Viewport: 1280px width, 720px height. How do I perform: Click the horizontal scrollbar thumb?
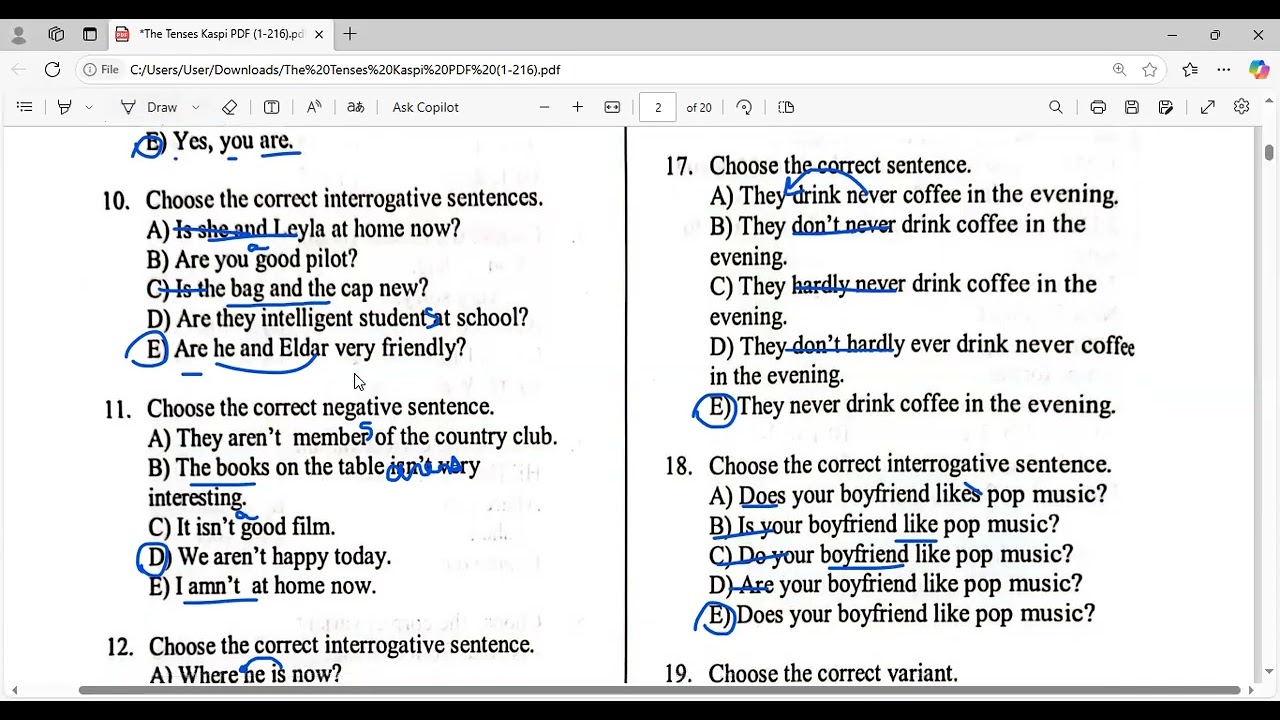[660, 690]
